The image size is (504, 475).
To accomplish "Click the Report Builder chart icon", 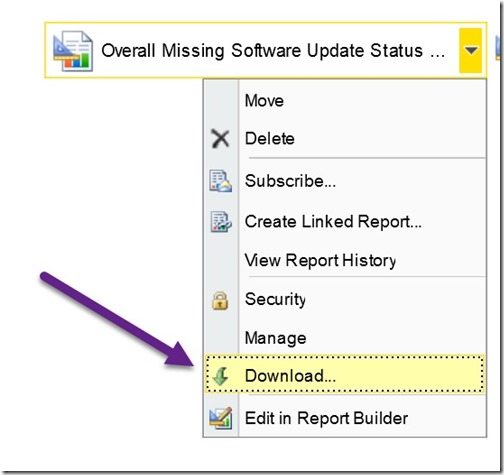I will (220, 418).
